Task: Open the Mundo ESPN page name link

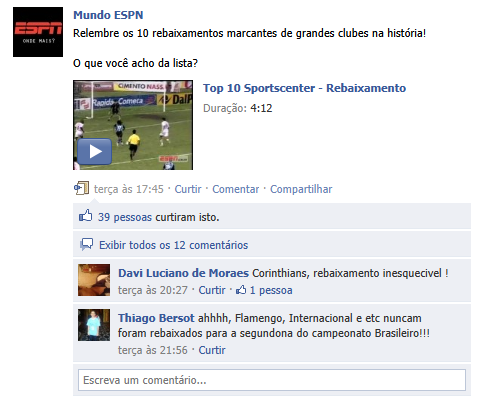Action: [x=108, y=15]
